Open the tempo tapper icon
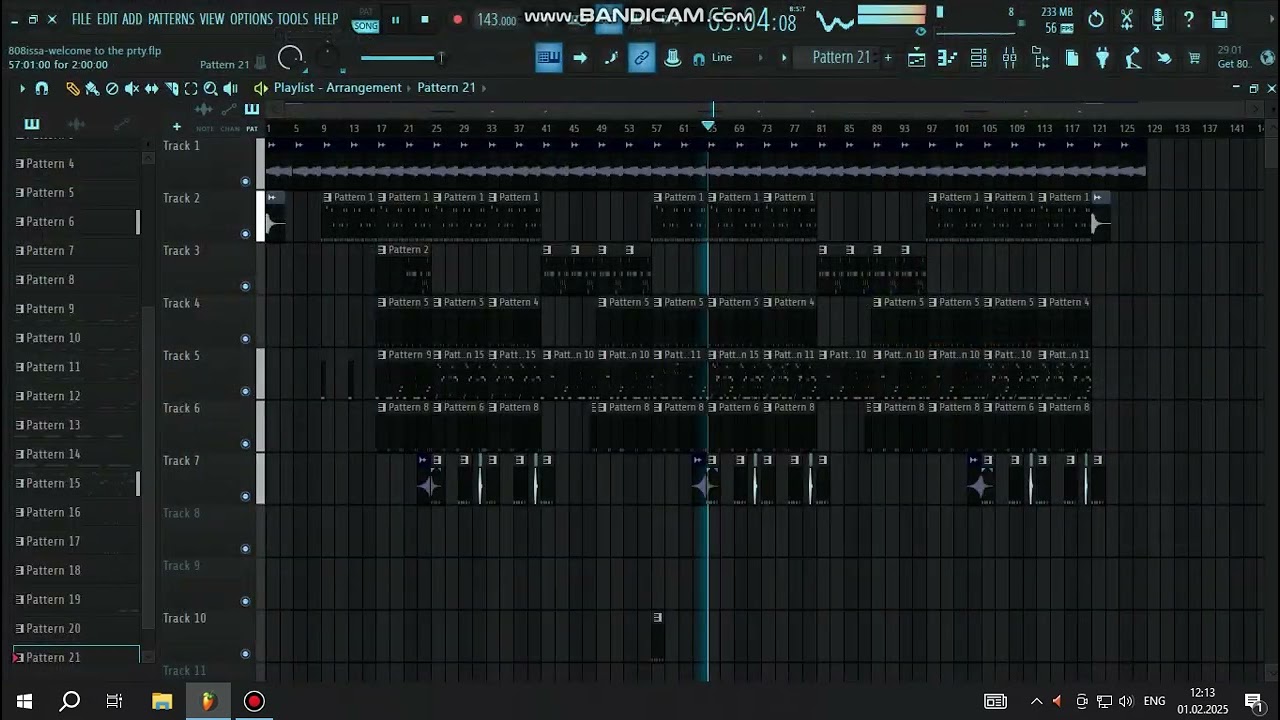The image size is (1280, 720). 1133,59
